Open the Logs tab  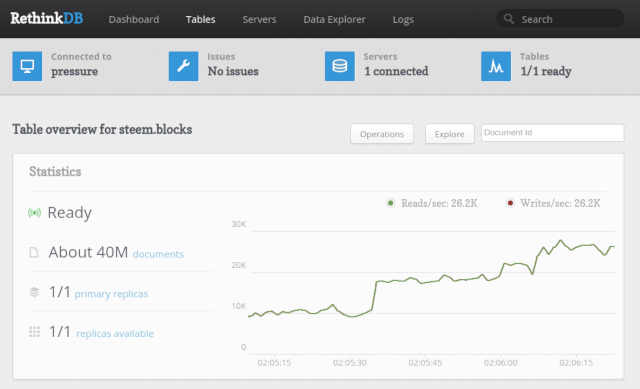point(403,19)
